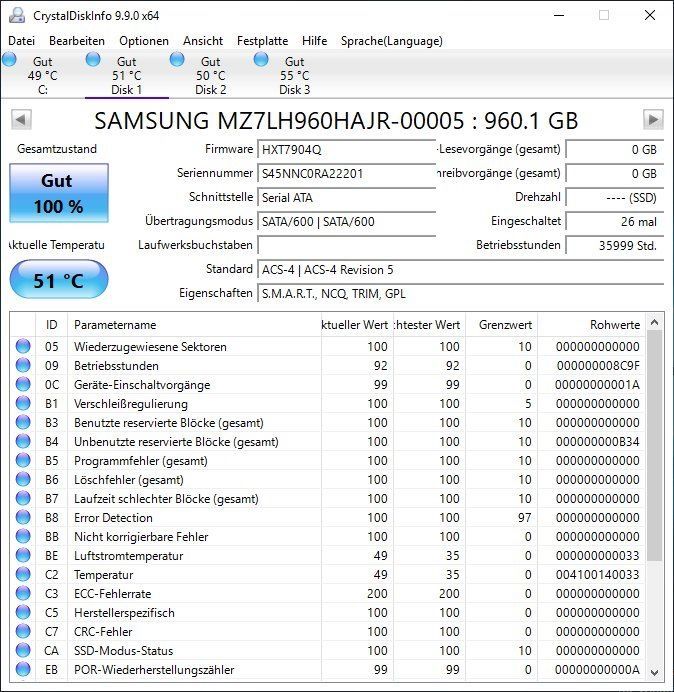Select the Disk 1 tab
Viewport: 674px width, 692px height.
tap(127, 75)
